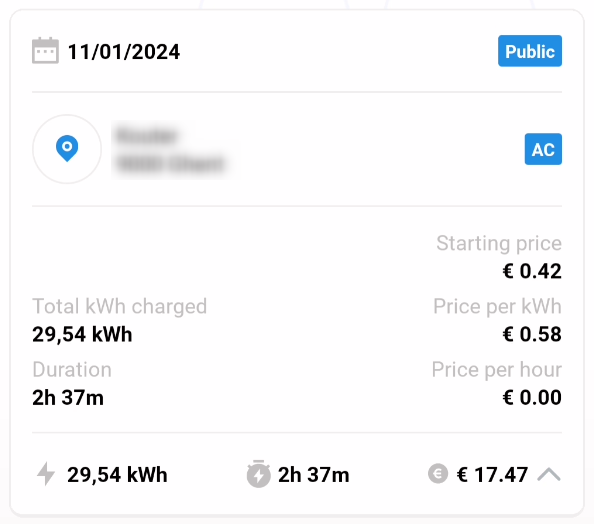594x524 pixels.
Task: Click the 29,54 kWh value under Total kWh charged
Action: [82, 335]
